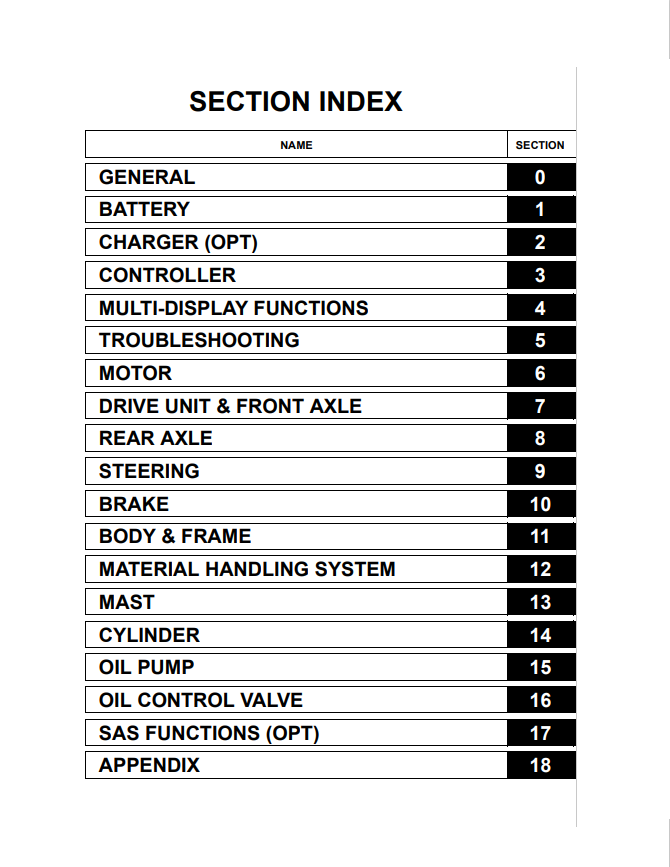Open the MOTOR section entry

135,374
